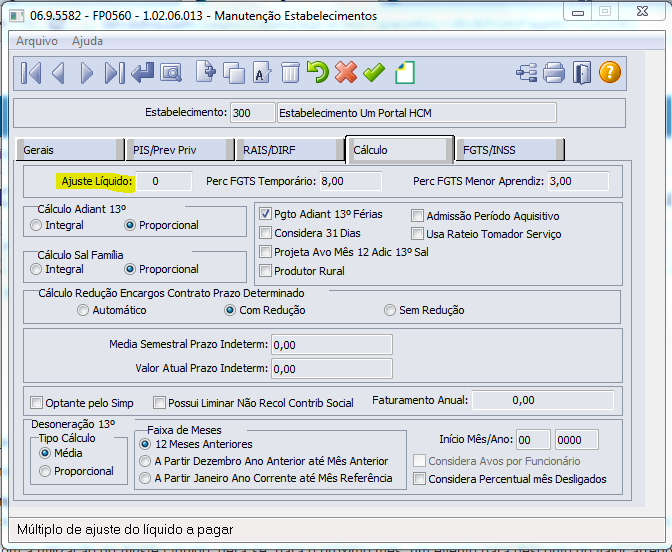Delete record trash can icon
The image size is (672, 552).
coord(290,72)
